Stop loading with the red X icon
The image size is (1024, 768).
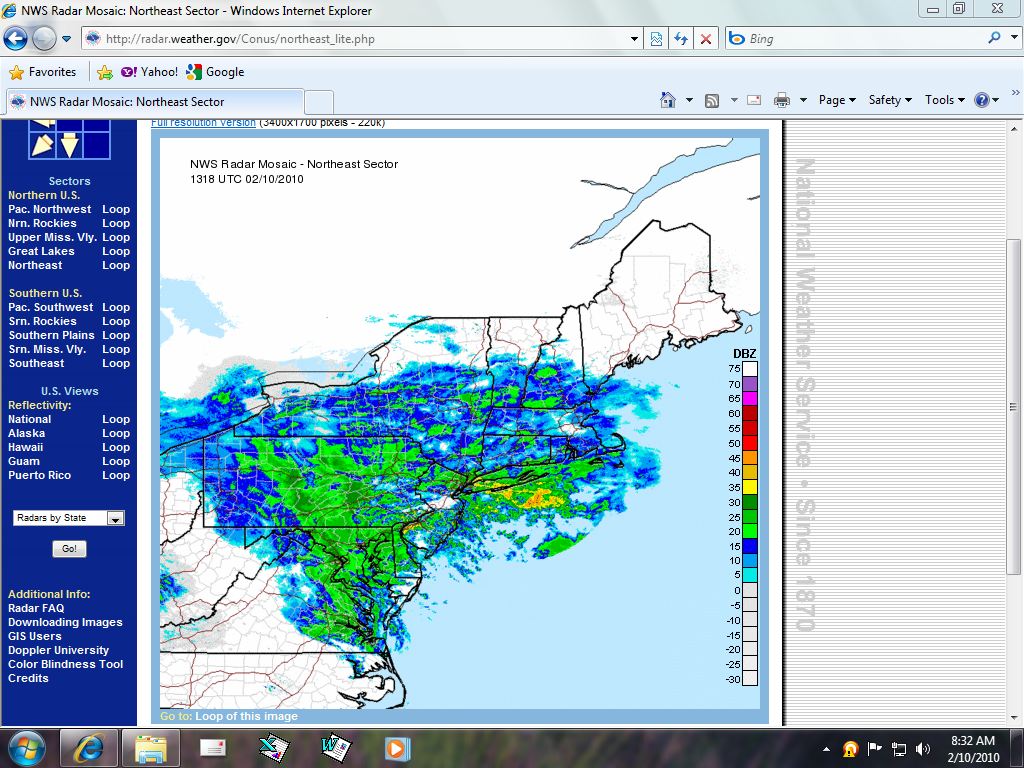click(706, 39)
